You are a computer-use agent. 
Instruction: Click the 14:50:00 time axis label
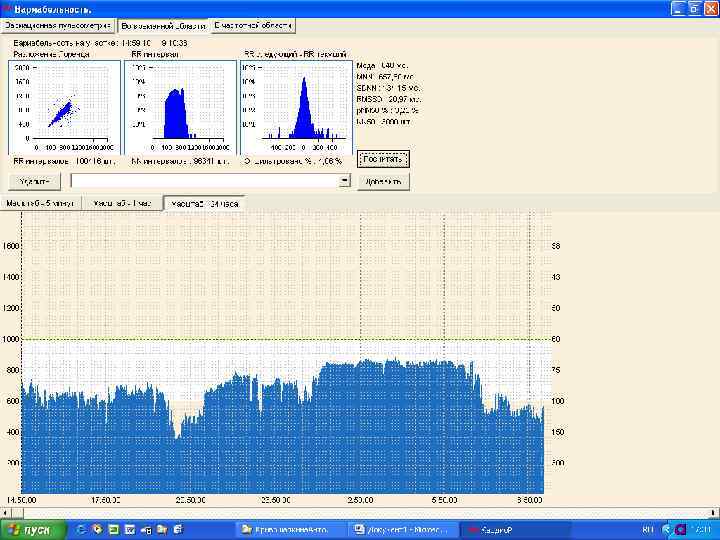pos(22,500)
